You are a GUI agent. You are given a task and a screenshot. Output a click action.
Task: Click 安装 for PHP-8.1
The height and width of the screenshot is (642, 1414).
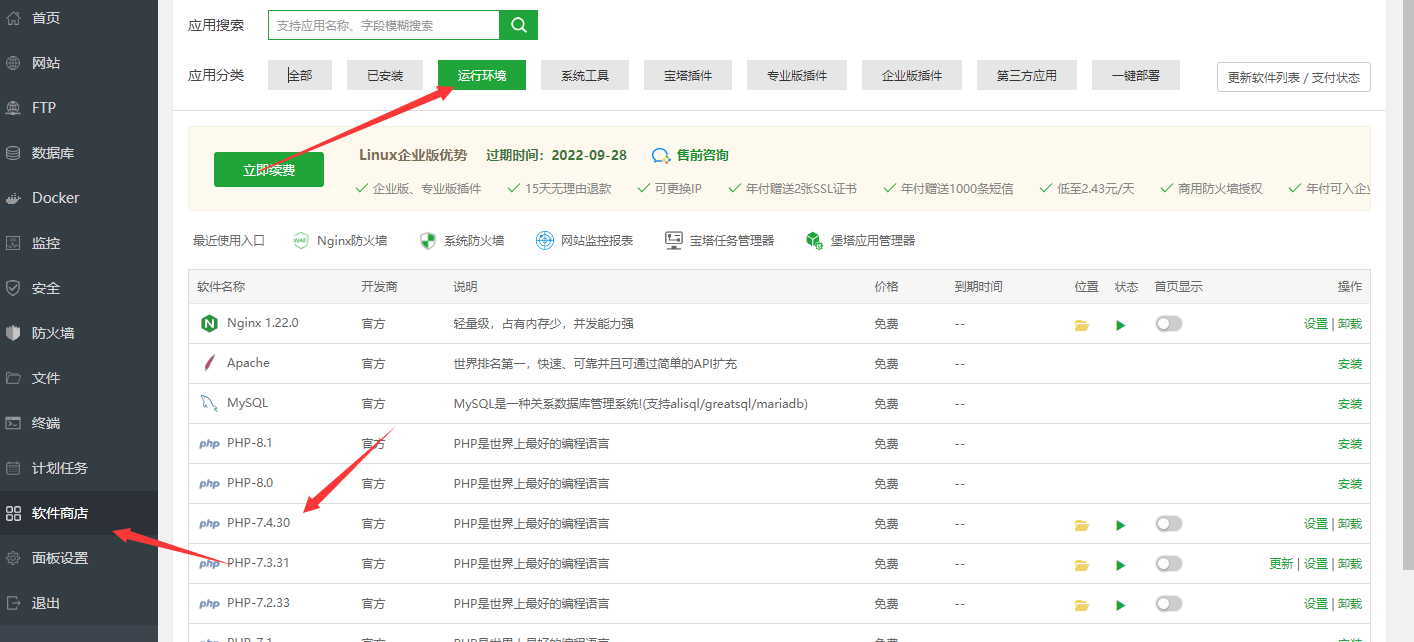pyautogui.click(x=1350, y=444)
